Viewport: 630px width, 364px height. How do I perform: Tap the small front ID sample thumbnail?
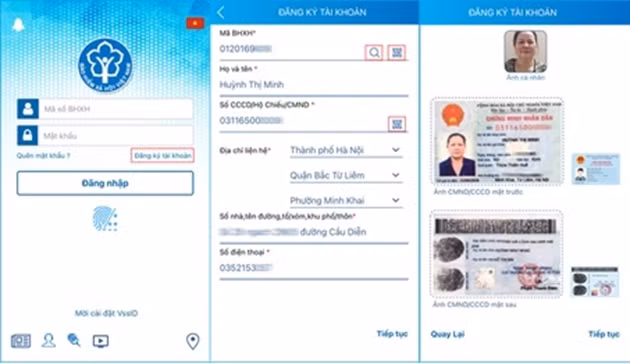point(595,169)
